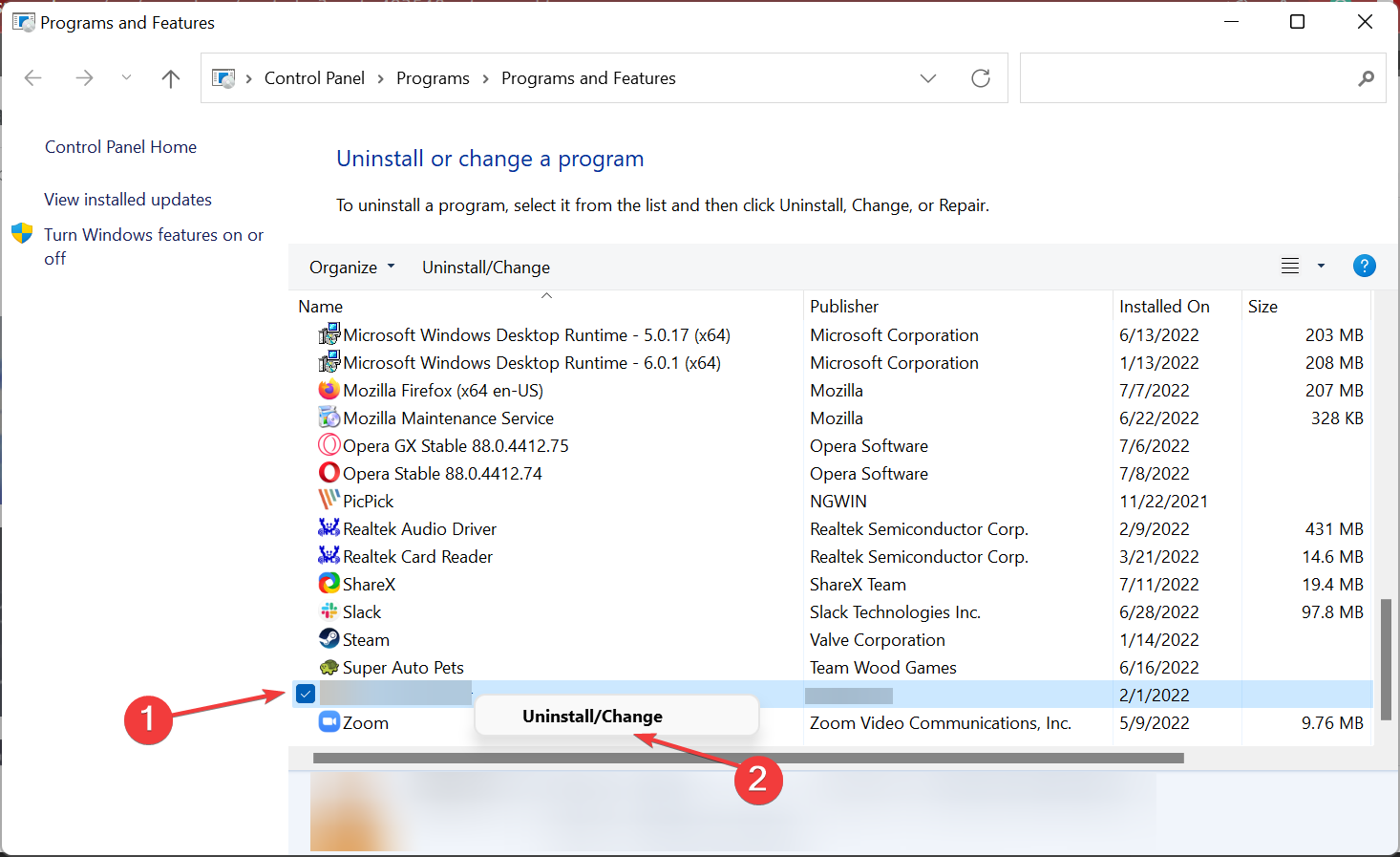The height and width of the screenshot is (857, 1400).
Task: Open breadcrumb chevron before Control Panel
Action: (249, 78)
